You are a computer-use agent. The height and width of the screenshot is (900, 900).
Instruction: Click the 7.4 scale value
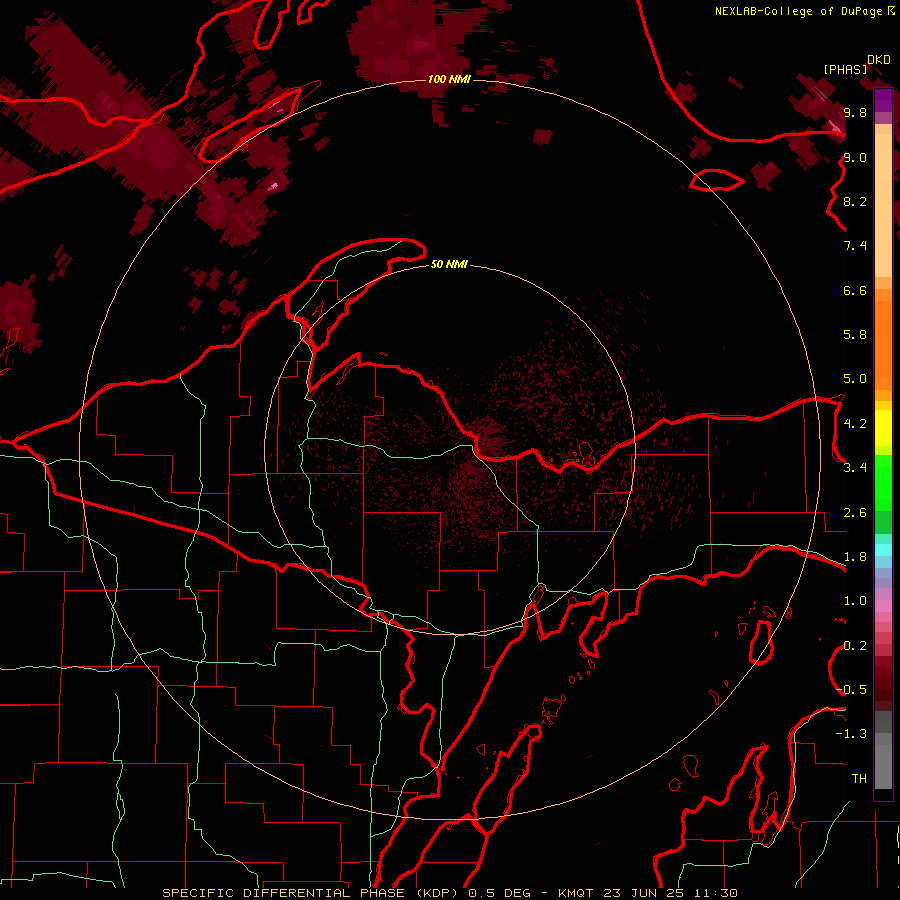pos(855,246)
